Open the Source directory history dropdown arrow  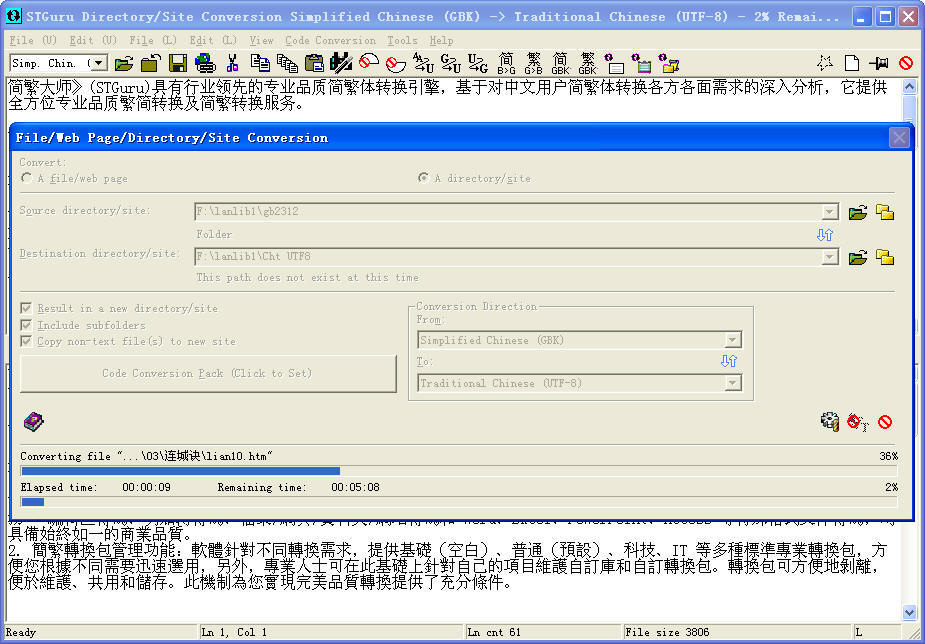click(830, 211)
